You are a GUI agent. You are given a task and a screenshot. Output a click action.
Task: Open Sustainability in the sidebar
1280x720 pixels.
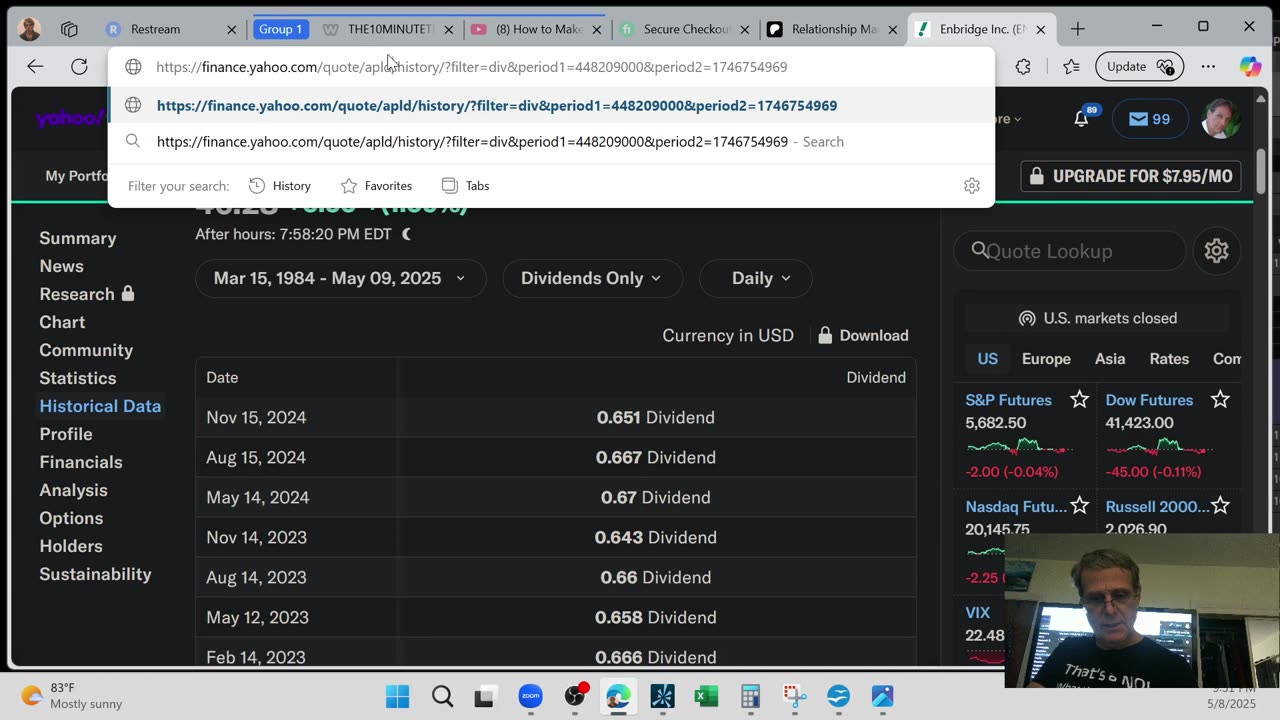click(95, 574)
